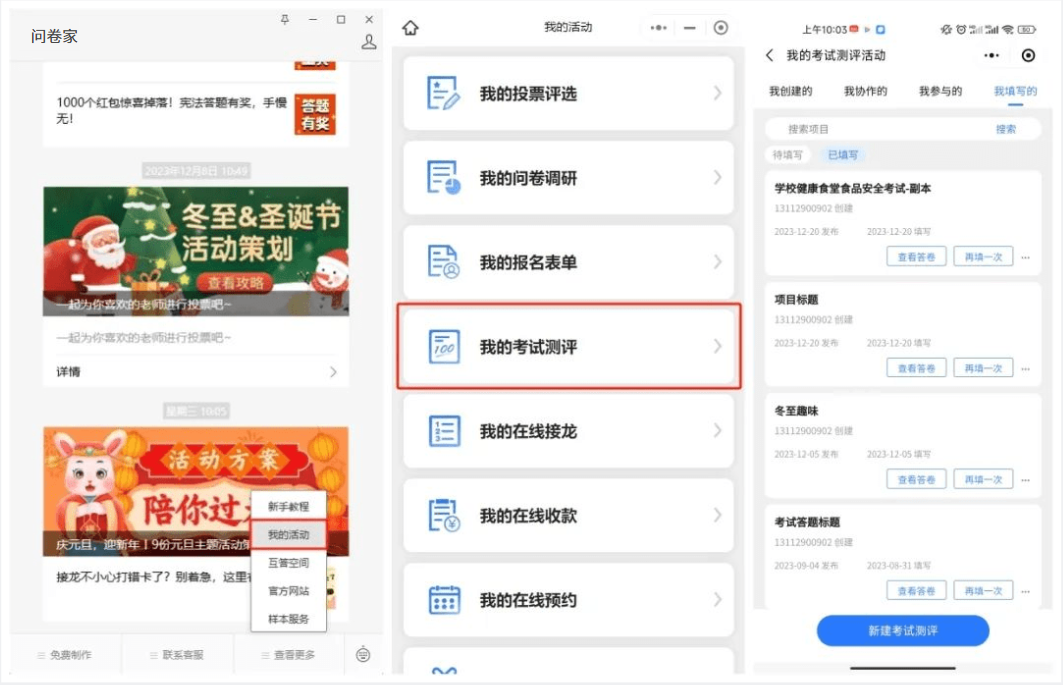This screenshot has width=1063, height=685.
Task: Open the user profile icon in 问卷家 window
Action: (368, 42)
